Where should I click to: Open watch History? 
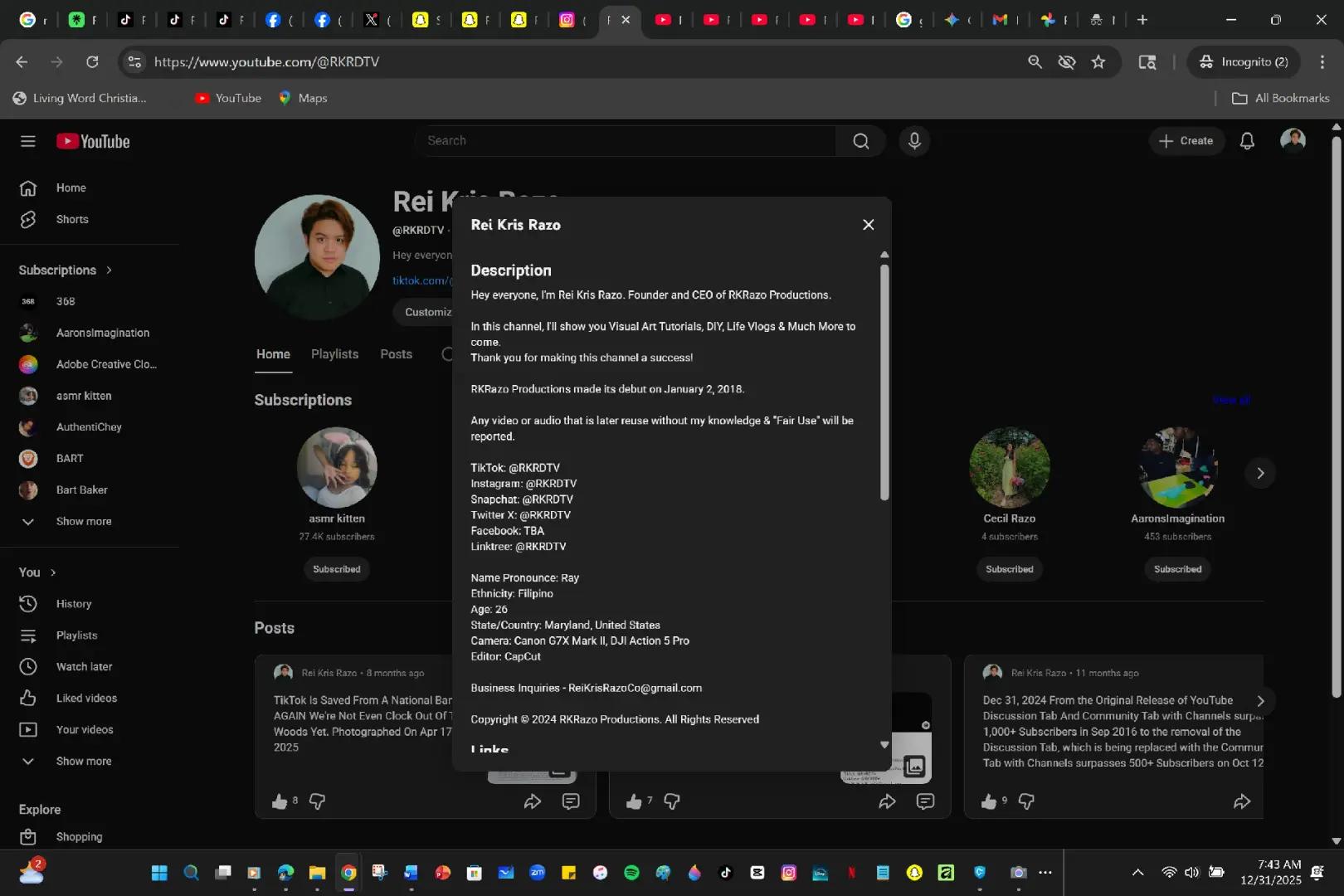90,604
